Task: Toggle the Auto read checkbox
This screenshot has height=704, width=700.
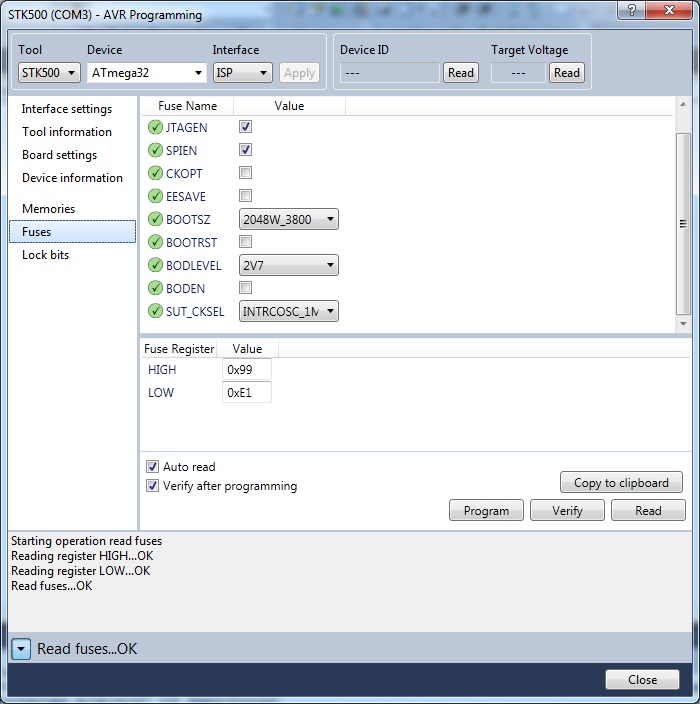Action: [x=152, y=466]
